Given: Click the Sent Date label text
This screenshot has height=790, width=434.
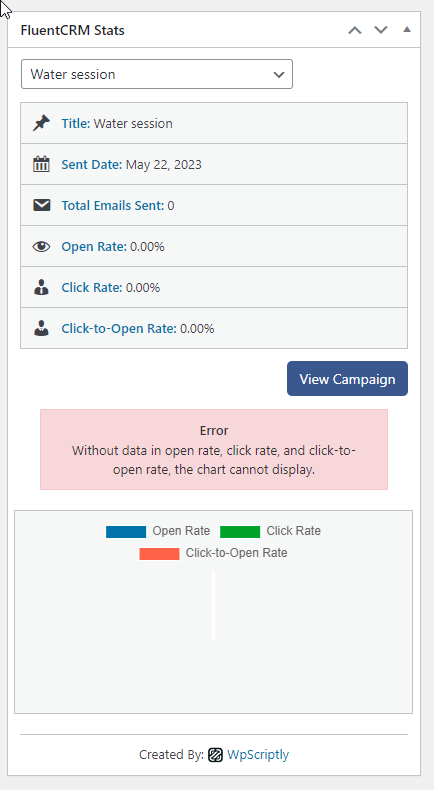Looking at the screenshot, I should pos(92,165).
